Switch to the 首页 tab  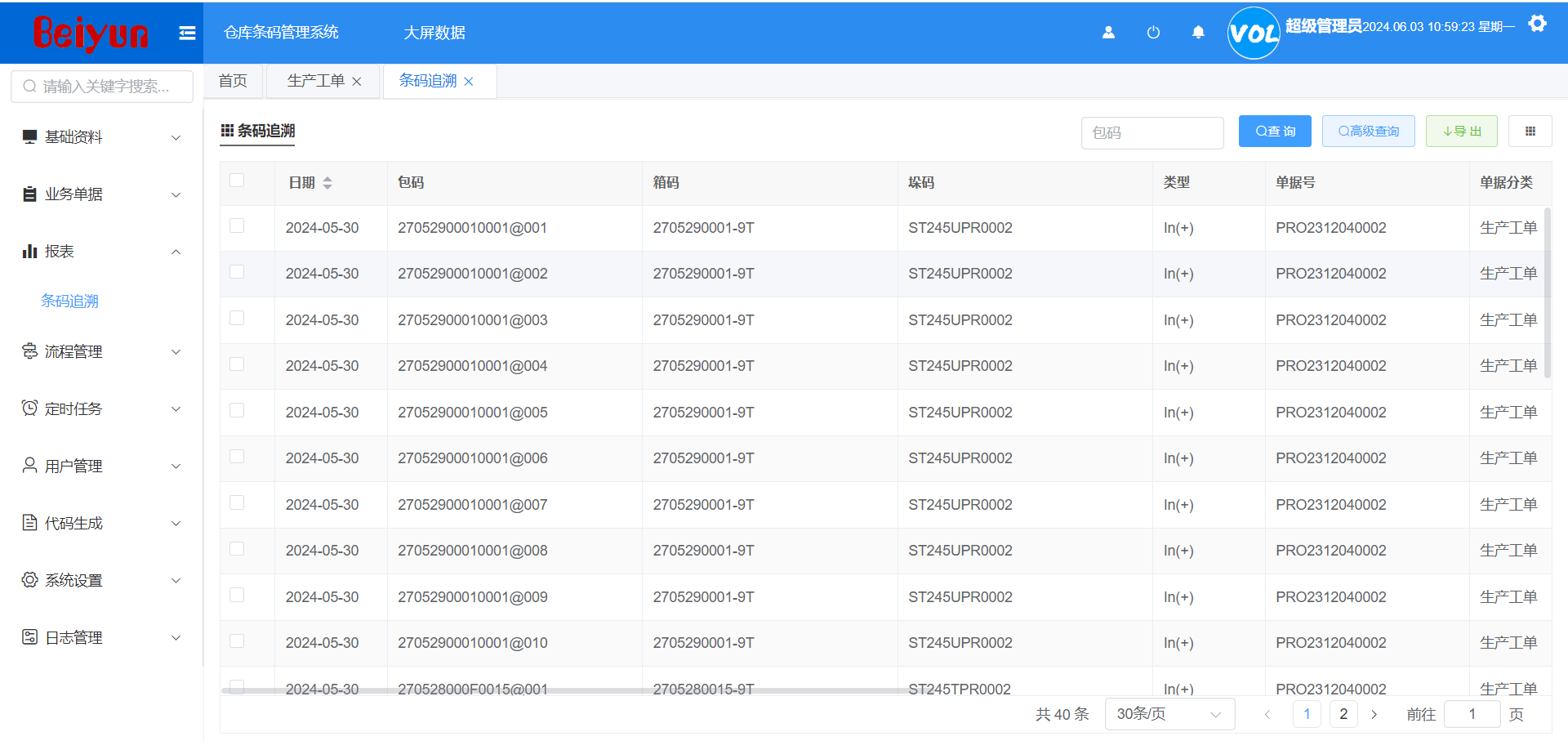click(x=233, y=81)
